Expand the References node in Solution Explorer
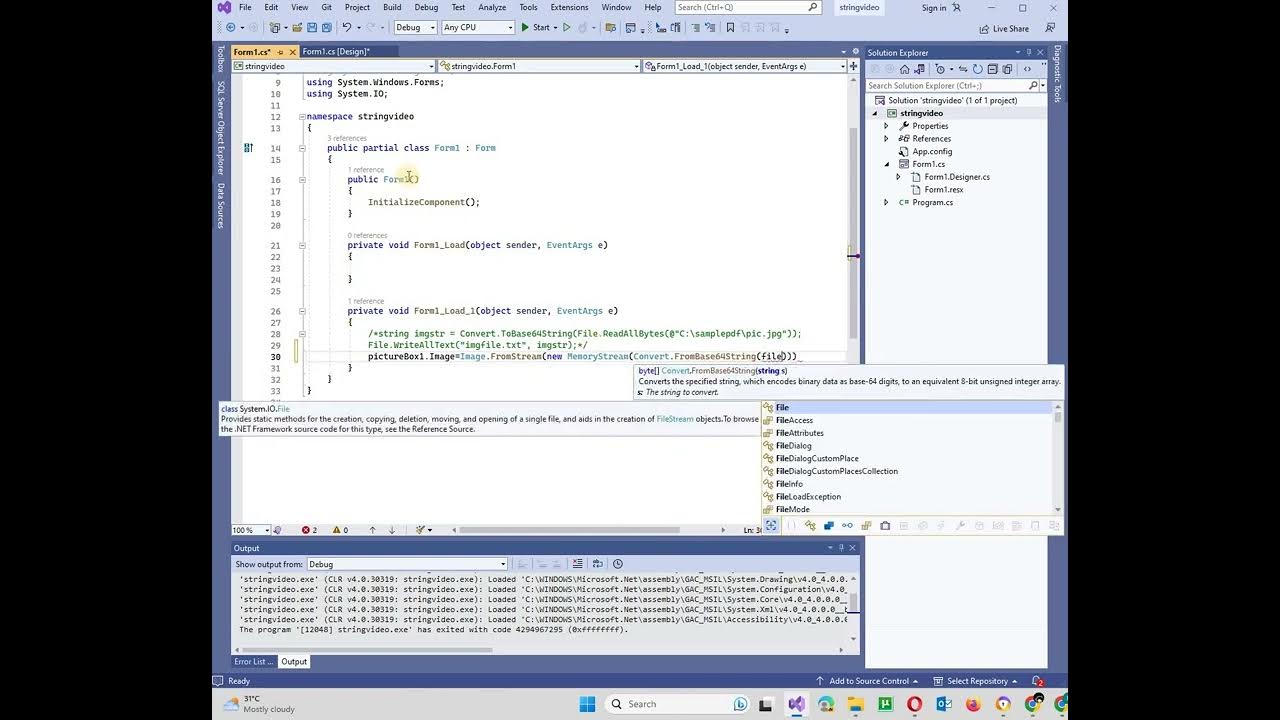1280x720 pixels. (886, 139)
